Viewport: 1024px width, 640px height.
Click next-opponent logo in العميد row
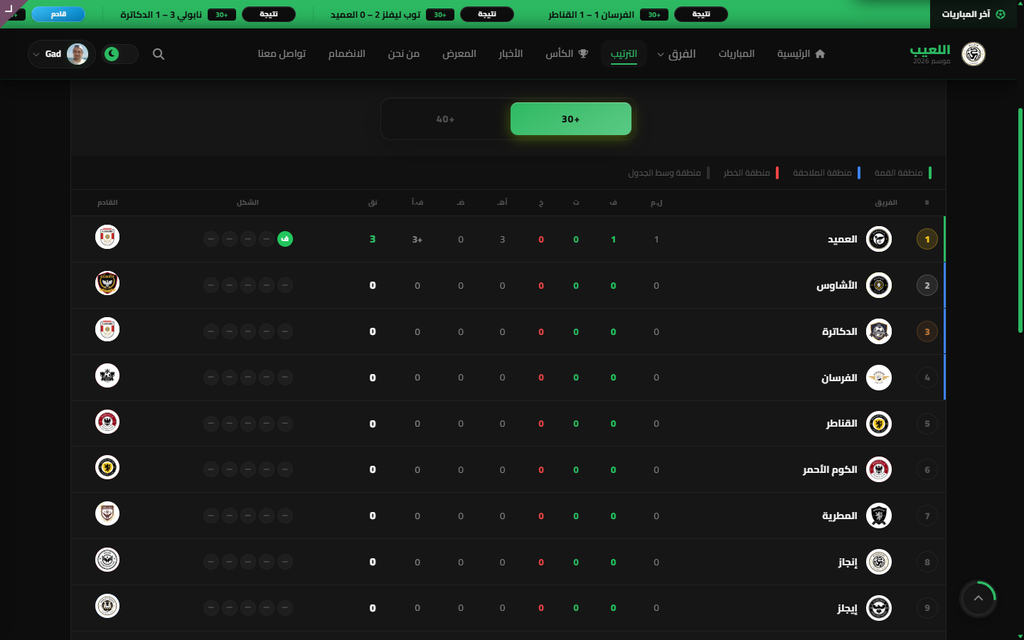click(x=107, y=236)
